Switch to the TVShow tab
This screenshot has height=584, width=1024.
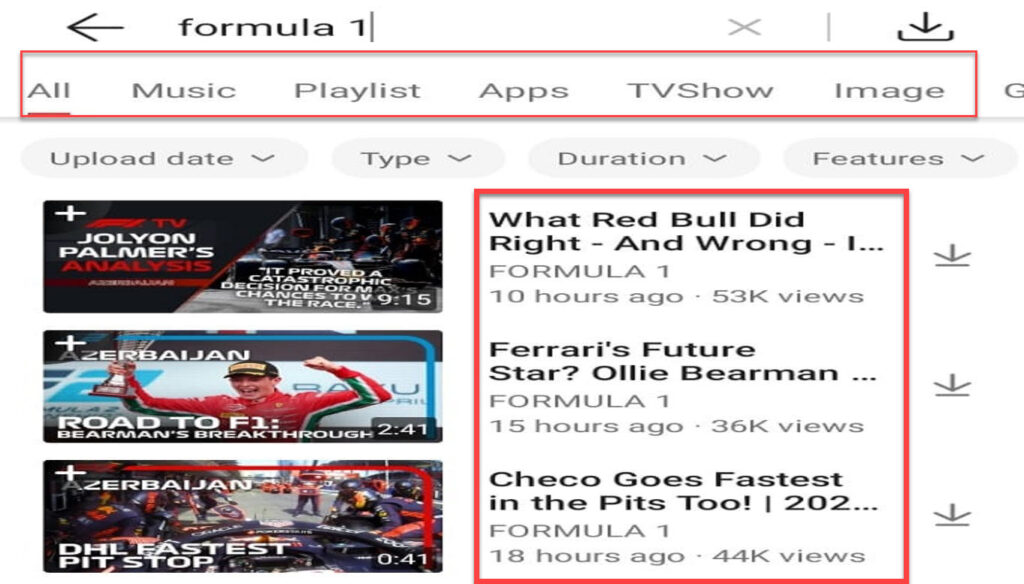coord(700,90)
